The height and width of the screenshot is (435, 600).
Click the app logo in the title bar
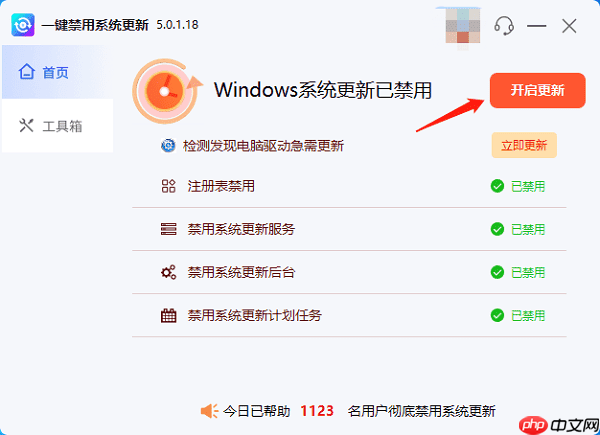[x=23, y=25]
